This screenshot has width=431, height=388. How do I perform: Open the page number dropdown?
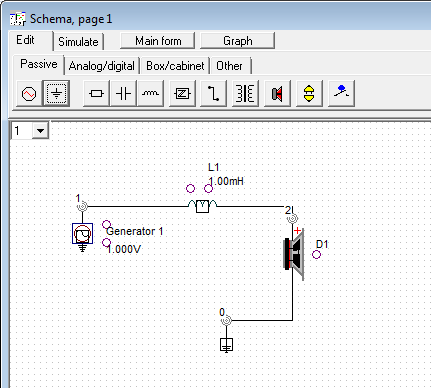point(41,131)
